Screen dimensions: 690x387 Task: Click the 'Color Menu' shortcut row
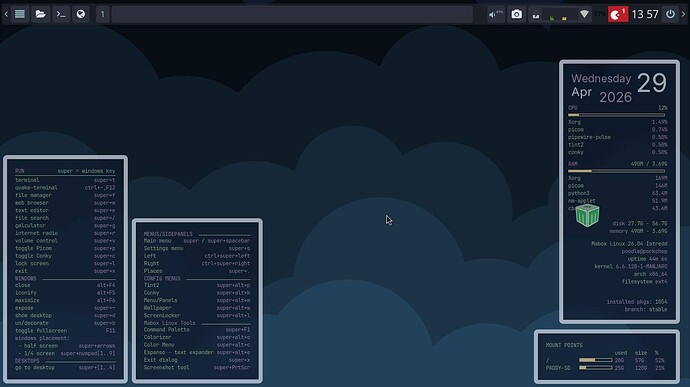click(197, 345)
